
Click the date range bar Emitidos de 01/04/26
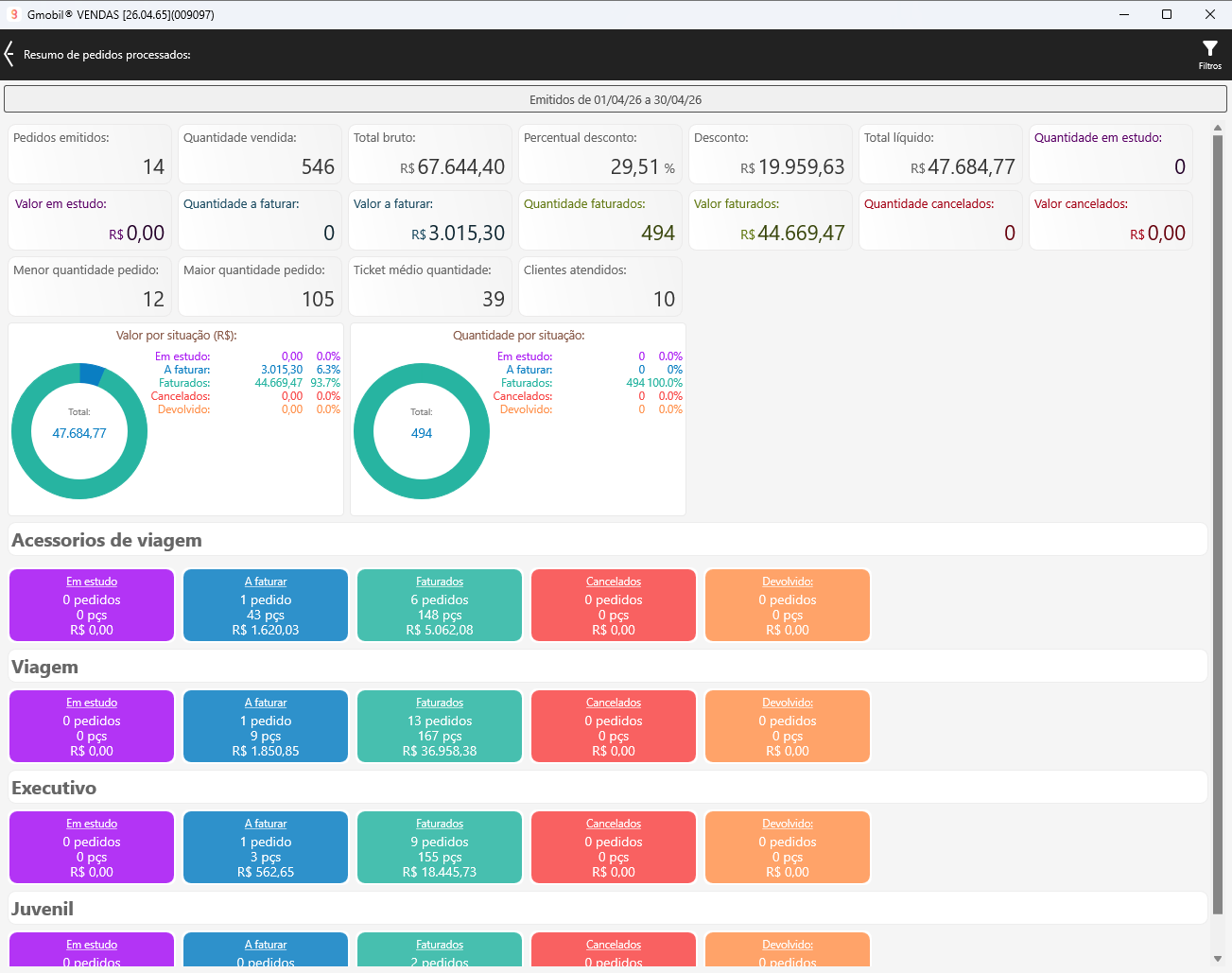pos(616,99)
